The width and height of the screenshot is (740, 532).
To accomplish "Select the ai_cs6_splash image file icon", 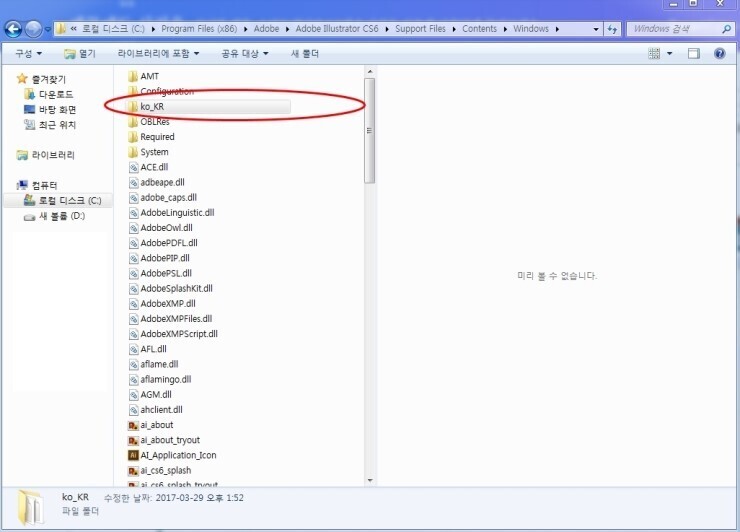I will pos(133,471).
